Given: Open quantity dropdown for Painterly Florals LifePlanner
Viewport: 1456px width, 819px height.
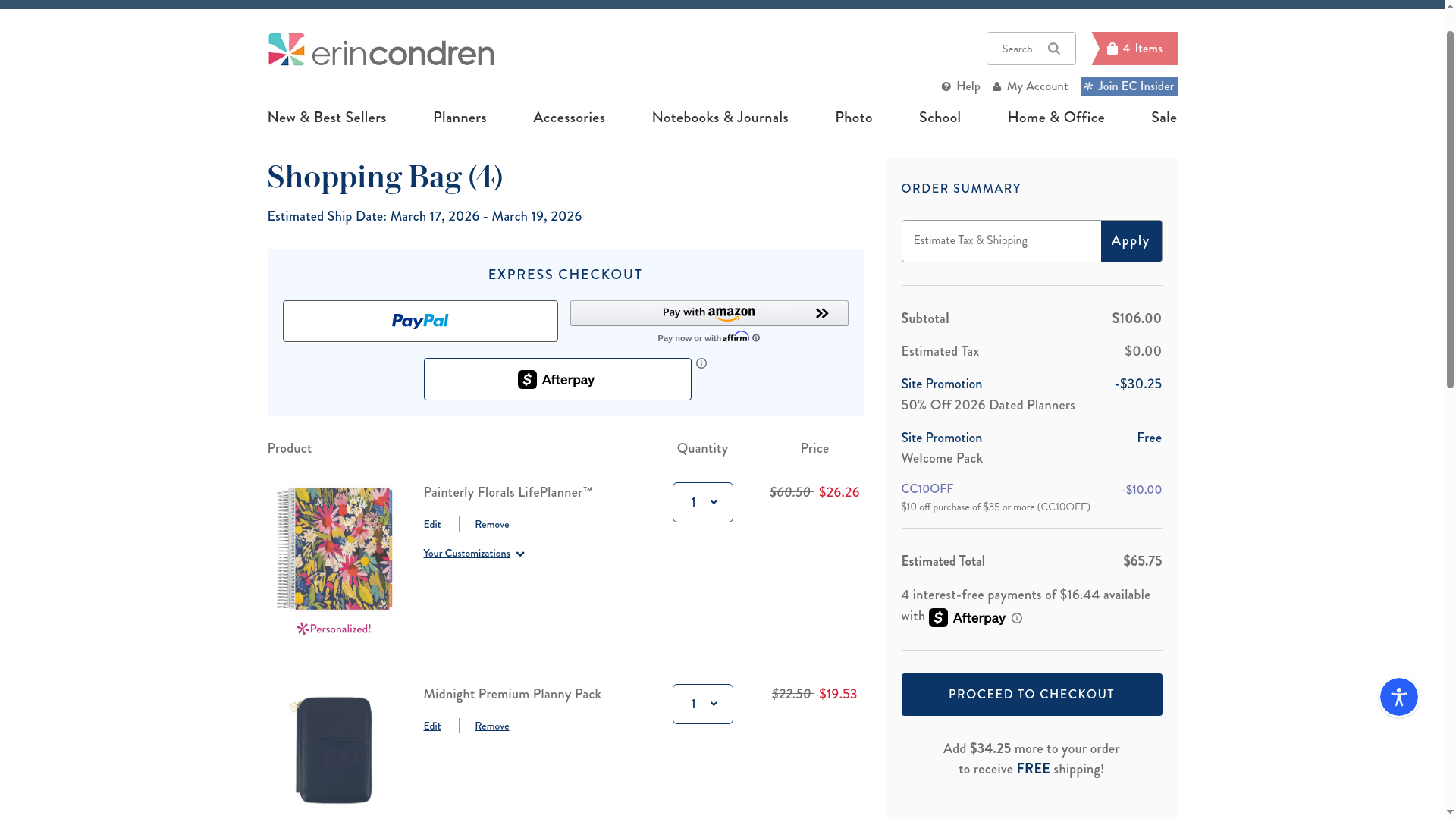Looking at the screenshot, I should (703, 503).
